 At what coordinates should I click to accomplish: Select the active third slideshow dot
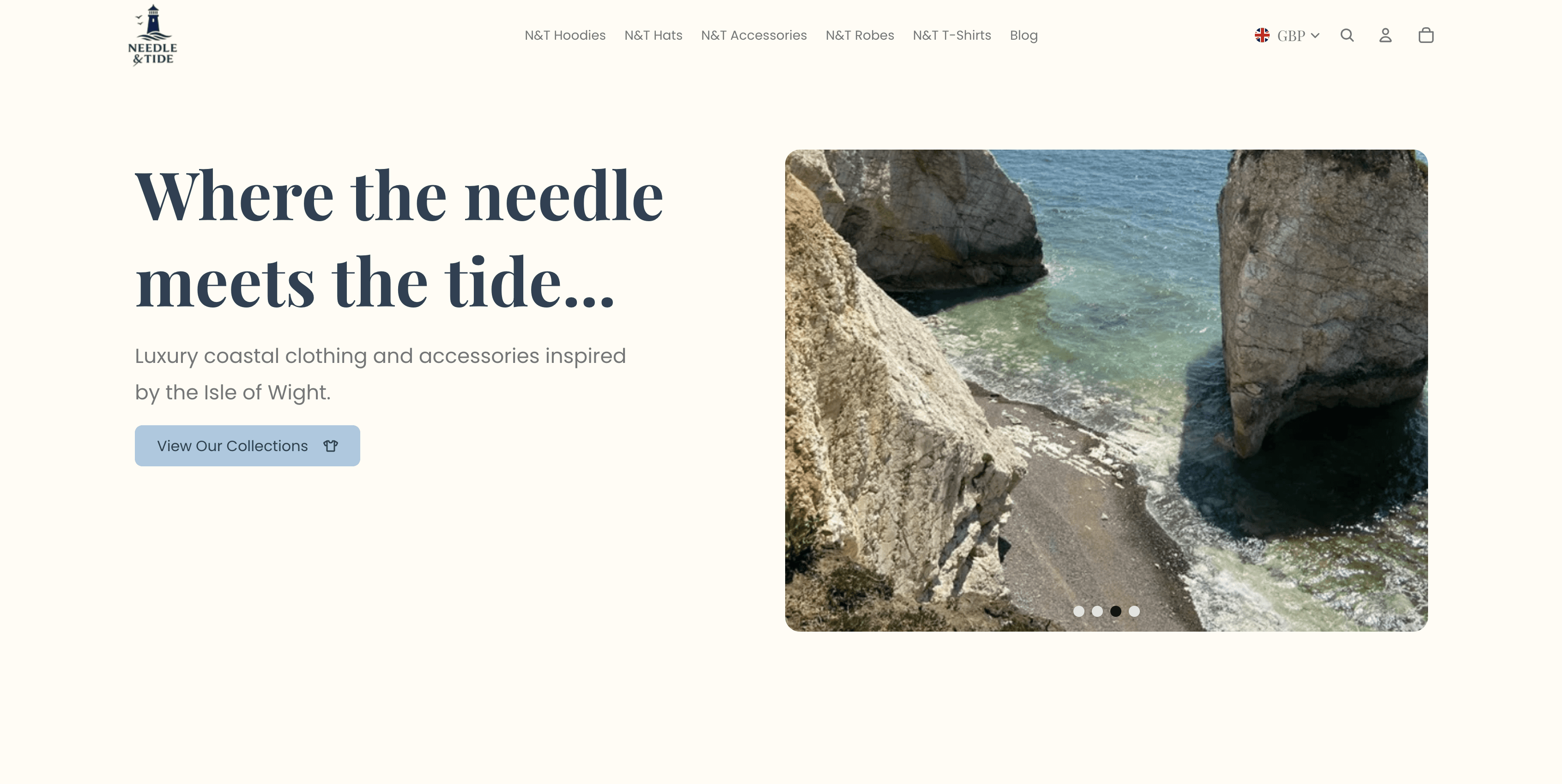pos(1116,611)
